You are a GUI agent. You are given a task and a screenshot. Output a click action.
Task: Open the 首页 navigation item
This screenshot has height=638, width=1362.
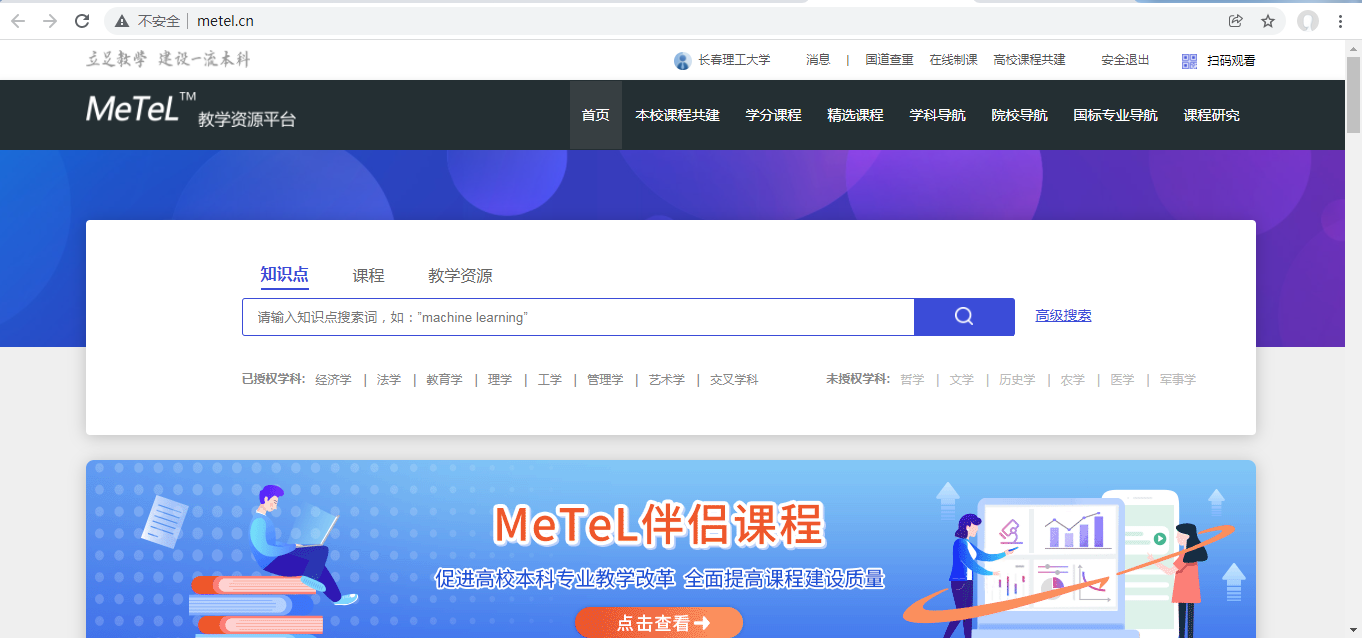596,115
